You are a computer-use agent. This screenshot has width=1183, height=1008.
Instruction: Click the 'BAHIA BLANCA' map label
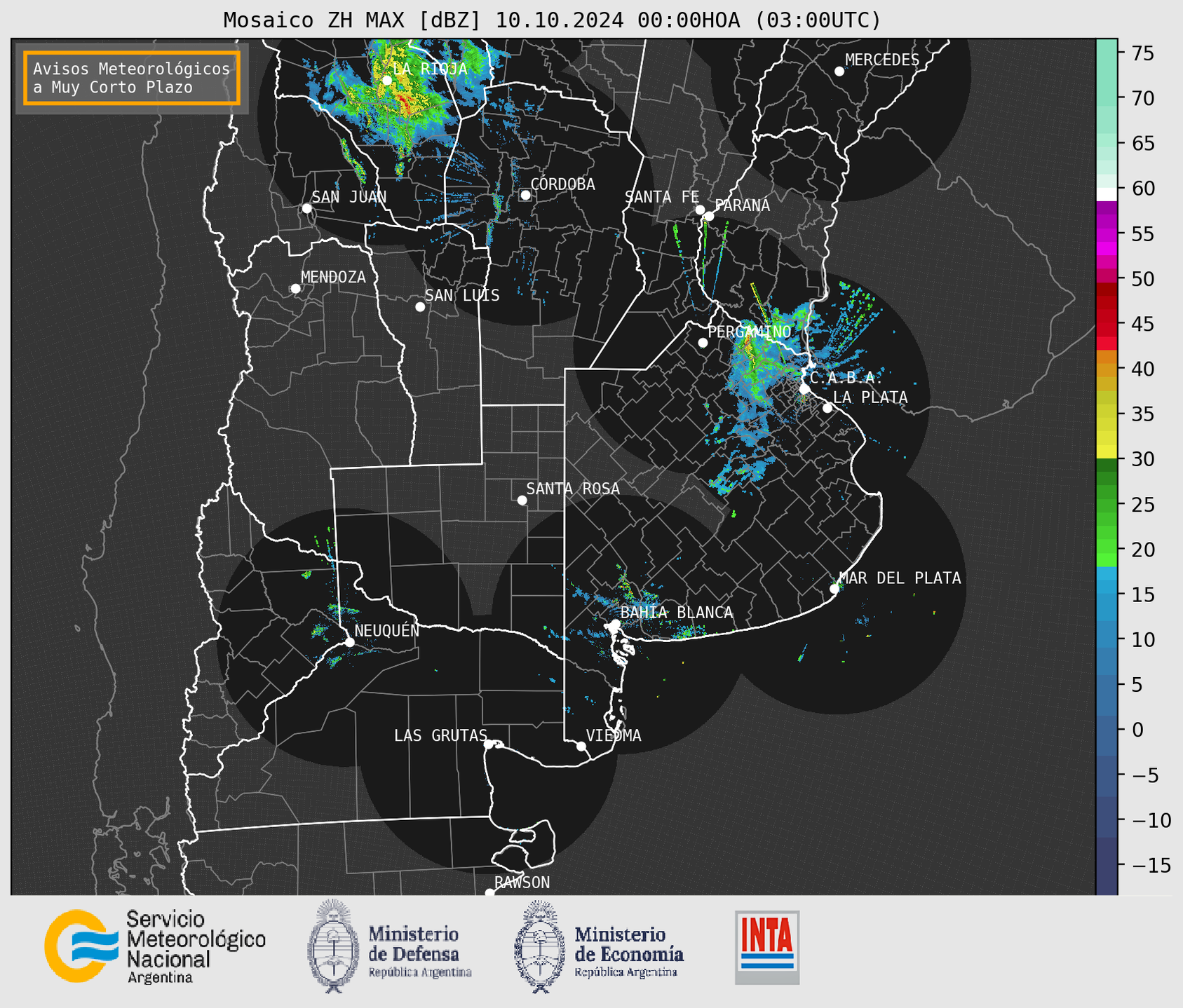(677, 613)
